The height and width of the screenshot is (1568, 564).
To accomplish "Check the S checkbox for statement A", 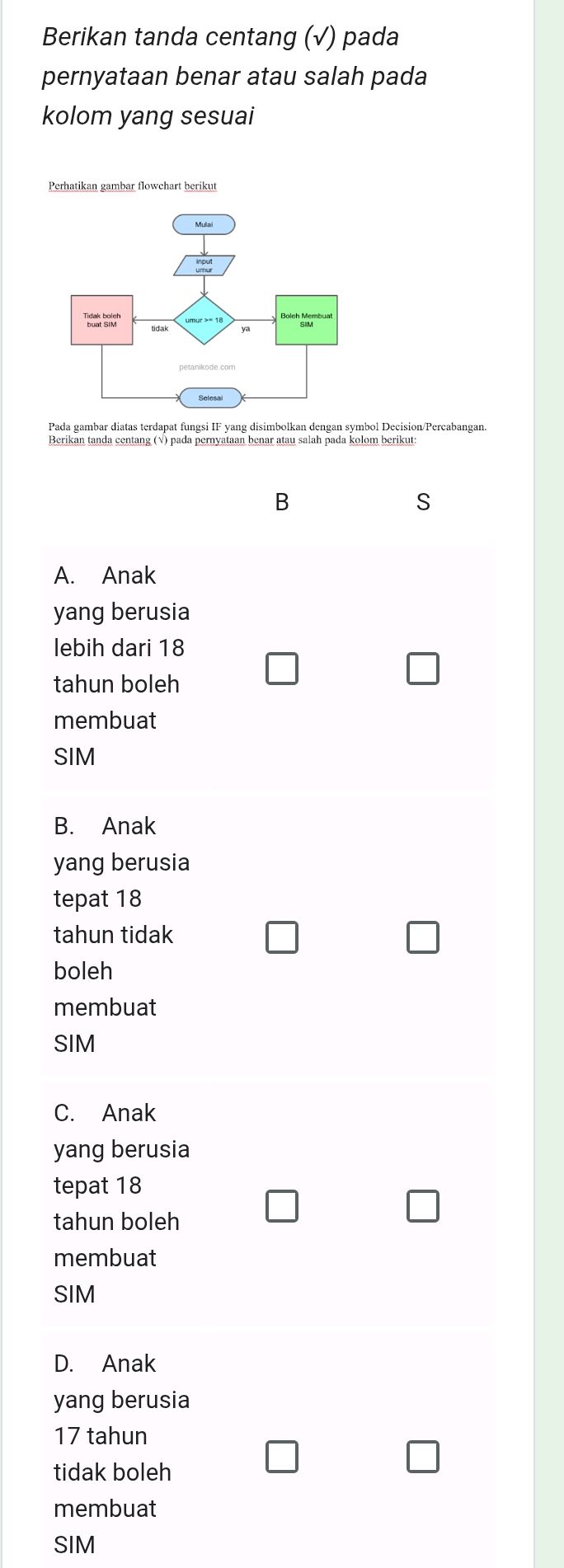I will pyautogui.click(x=423, y=667).
